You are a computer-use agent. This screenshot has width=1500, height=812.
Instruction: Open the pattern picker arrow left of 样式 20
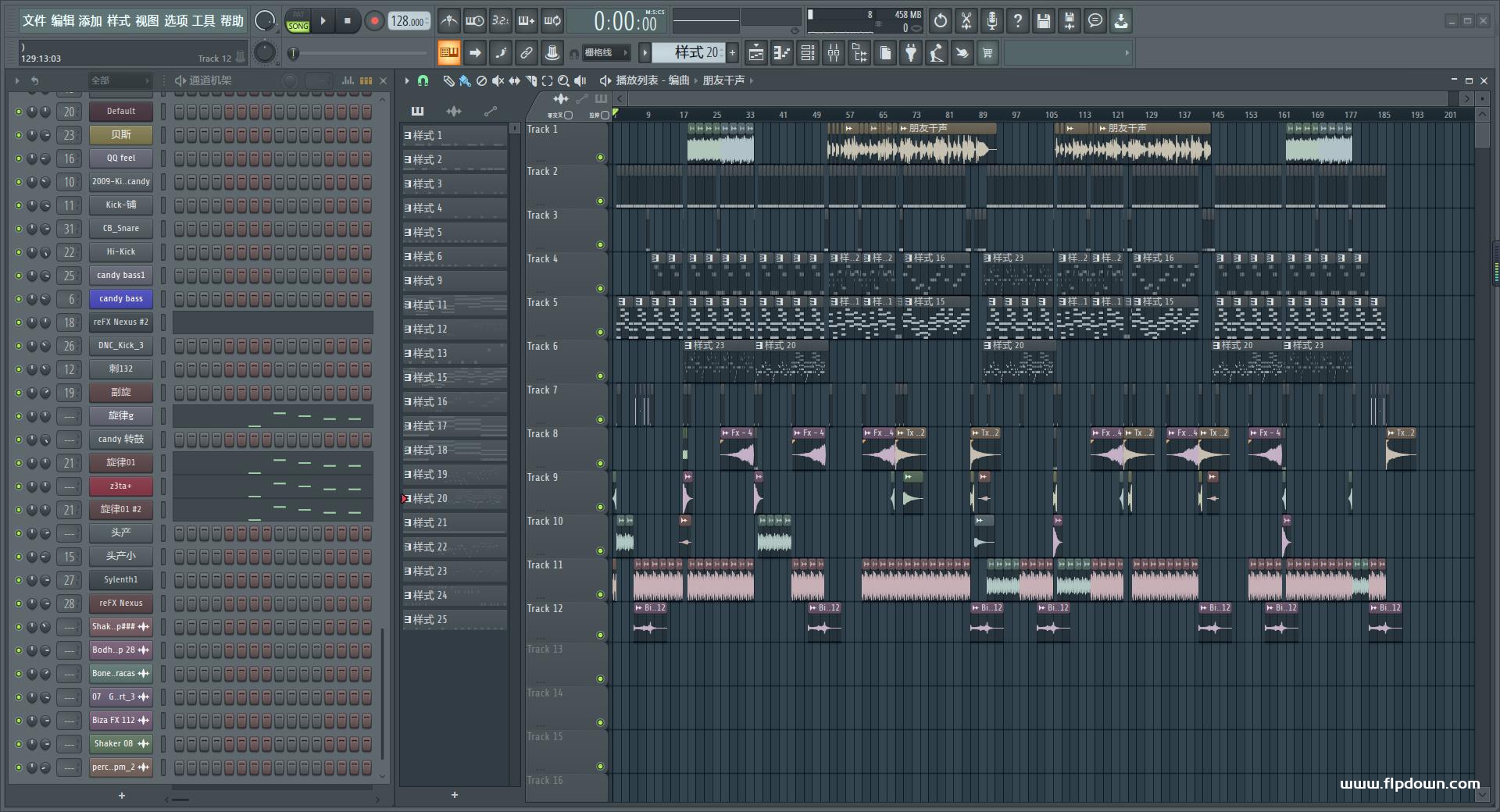click(645, 53)
